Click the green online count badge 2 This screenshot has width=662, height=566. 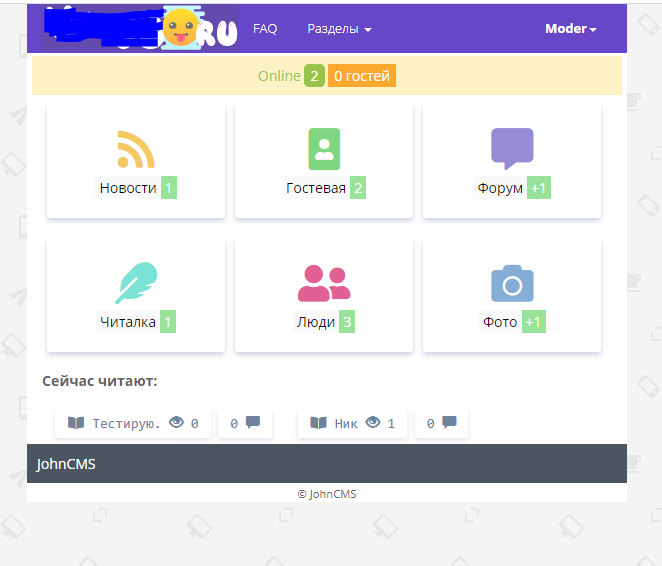point(314,76)
